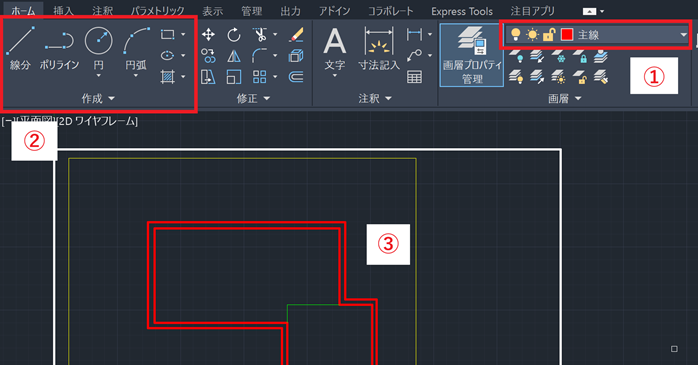Open the Array tool dropdown arrow

point(275,77)
